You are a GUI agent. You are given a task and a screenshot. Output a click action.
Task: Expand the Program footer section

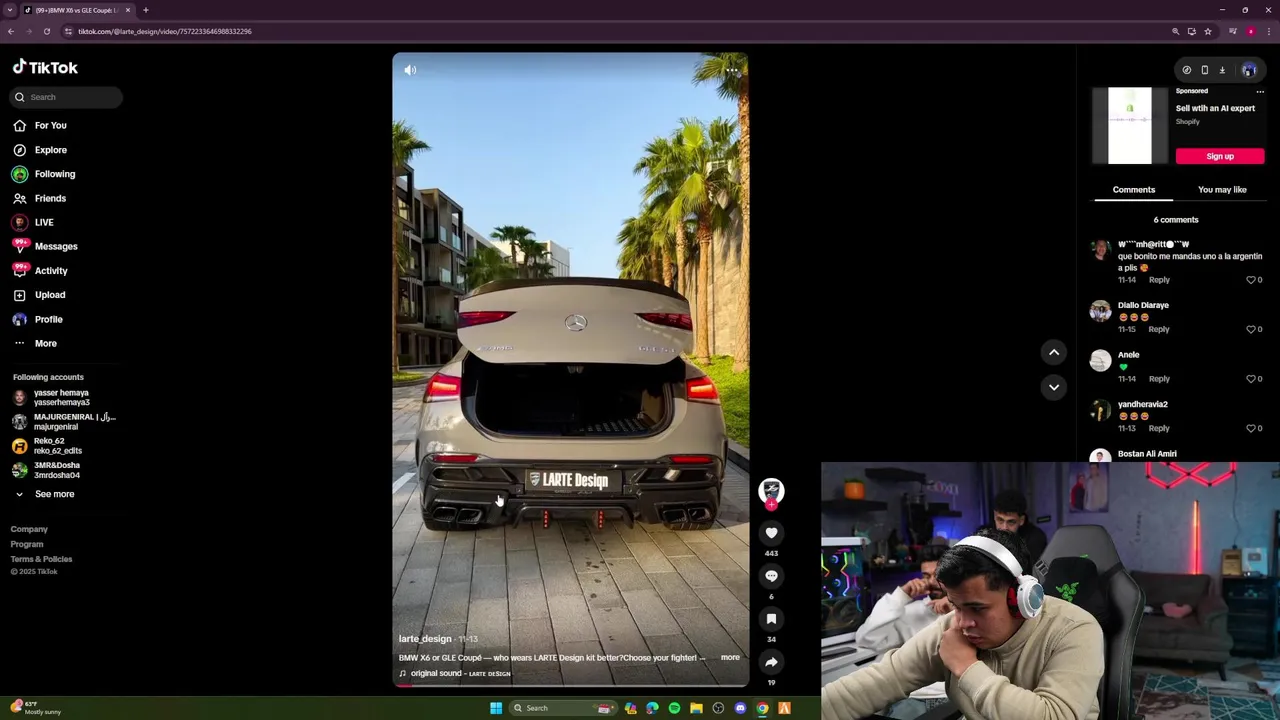(27, 544)
